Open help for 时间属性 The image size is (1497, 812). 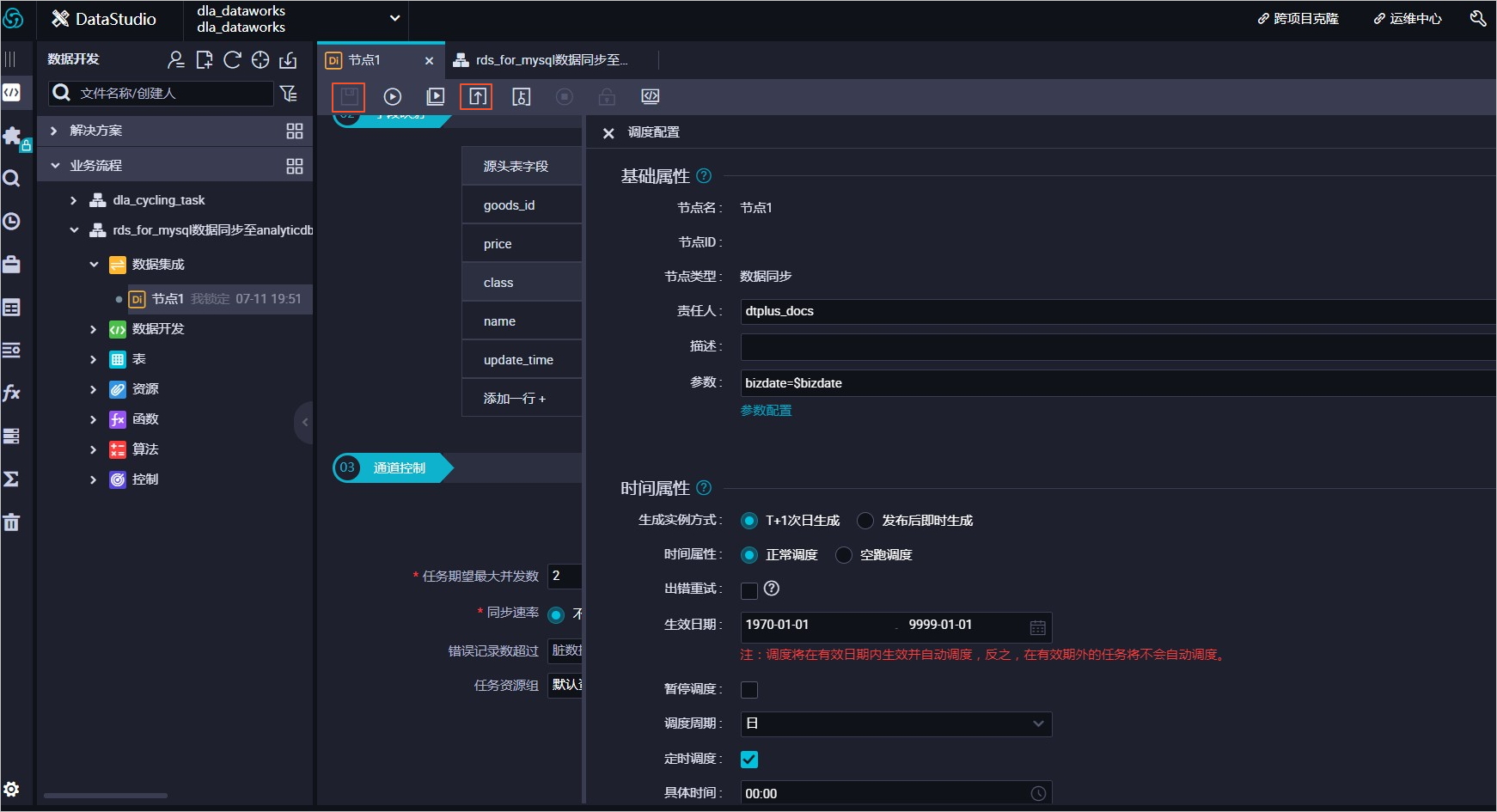tap(704, 487)
